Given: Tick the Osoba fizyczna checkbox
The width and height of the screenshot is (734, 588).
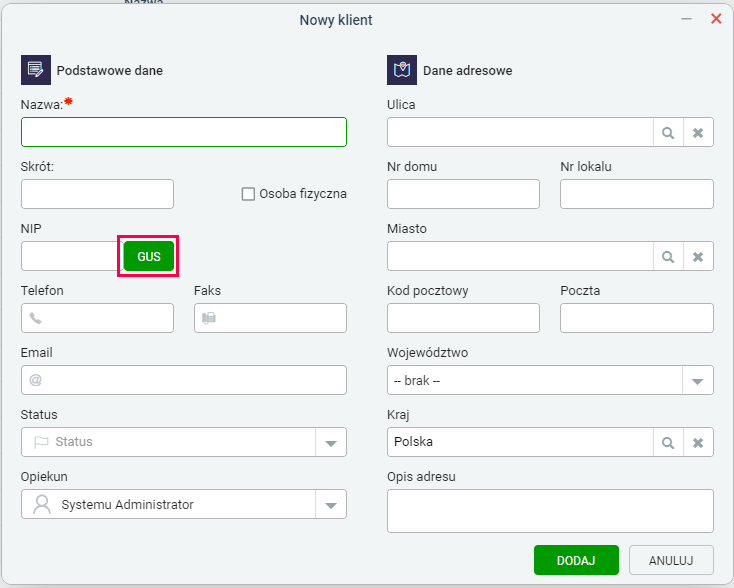Looking at the screenshot, I should point(248,194).
